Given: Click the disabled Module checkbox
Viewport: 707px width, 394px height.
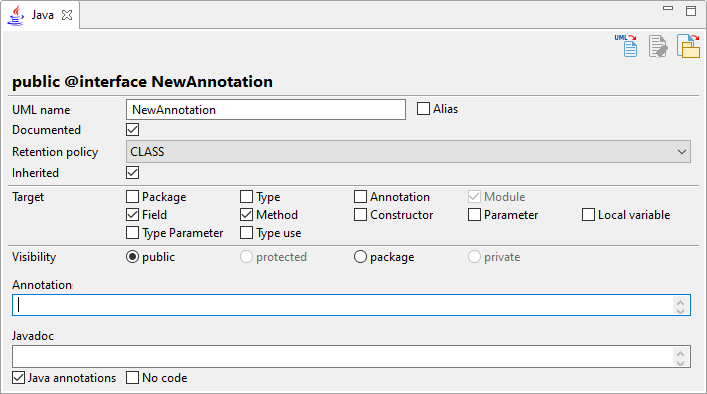Looking at the screenshot, I should tap(474, 197).
